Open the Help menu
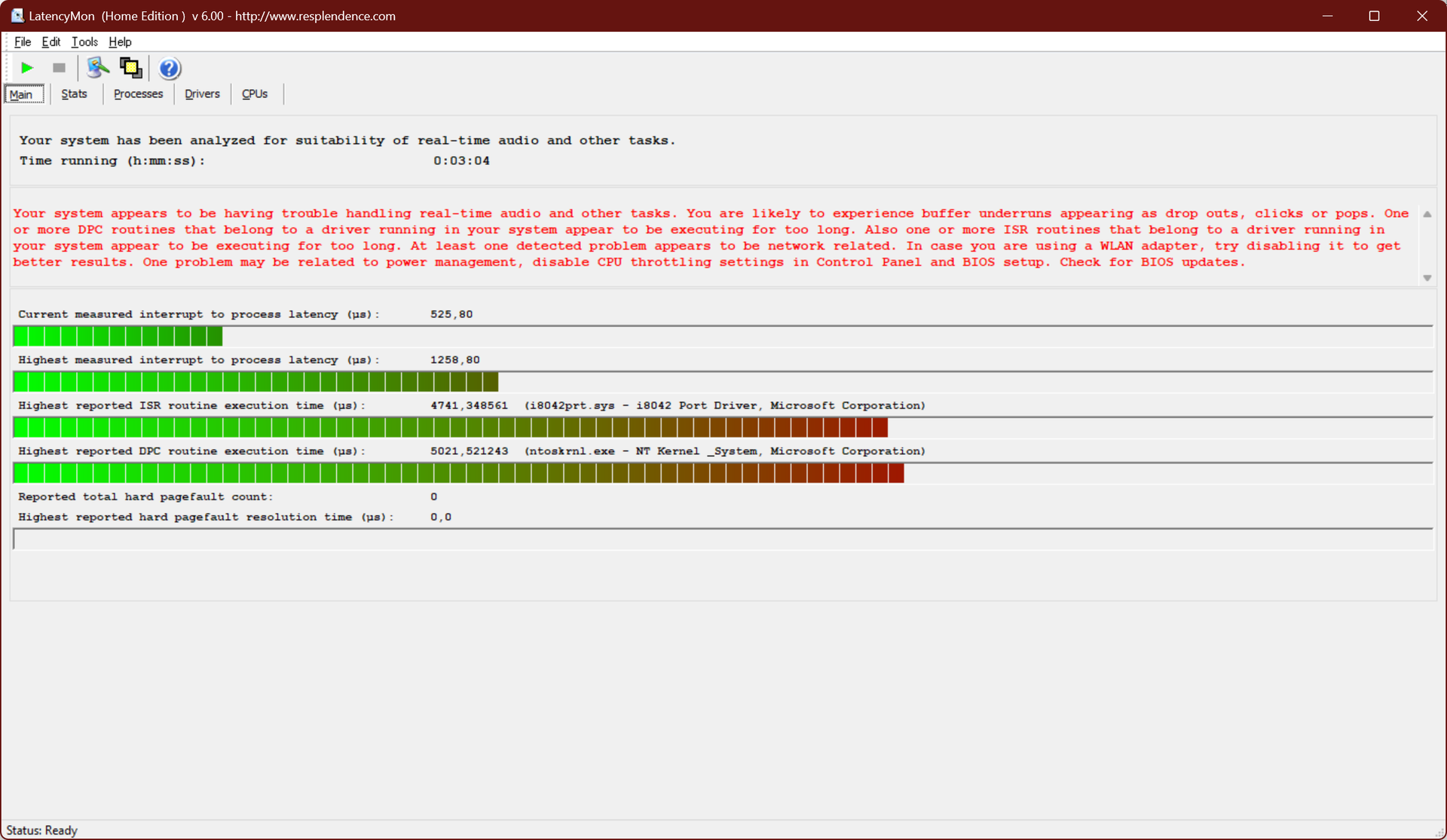 click(x=120, y=42)
